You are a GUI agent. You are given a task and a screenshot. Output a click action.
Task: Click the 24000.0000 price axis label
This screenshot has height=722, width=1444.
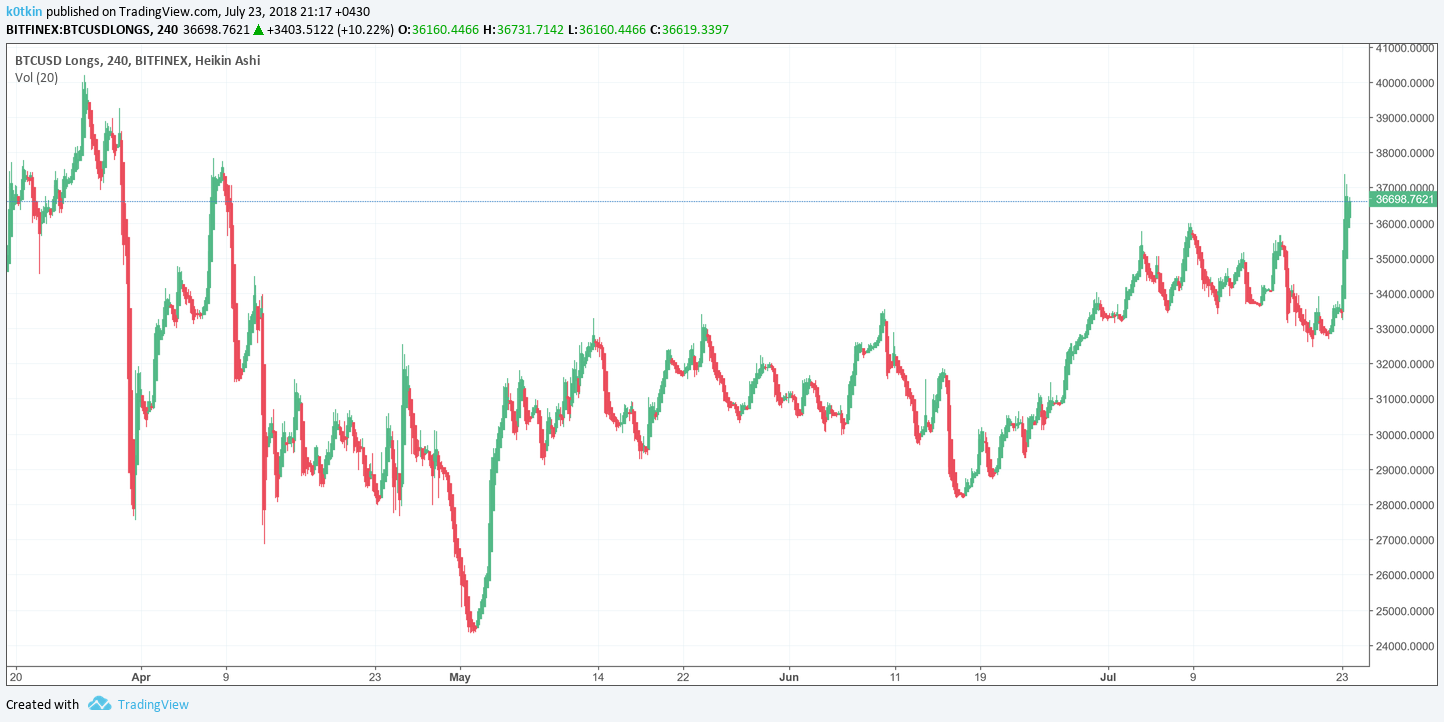coord(1405,646)
